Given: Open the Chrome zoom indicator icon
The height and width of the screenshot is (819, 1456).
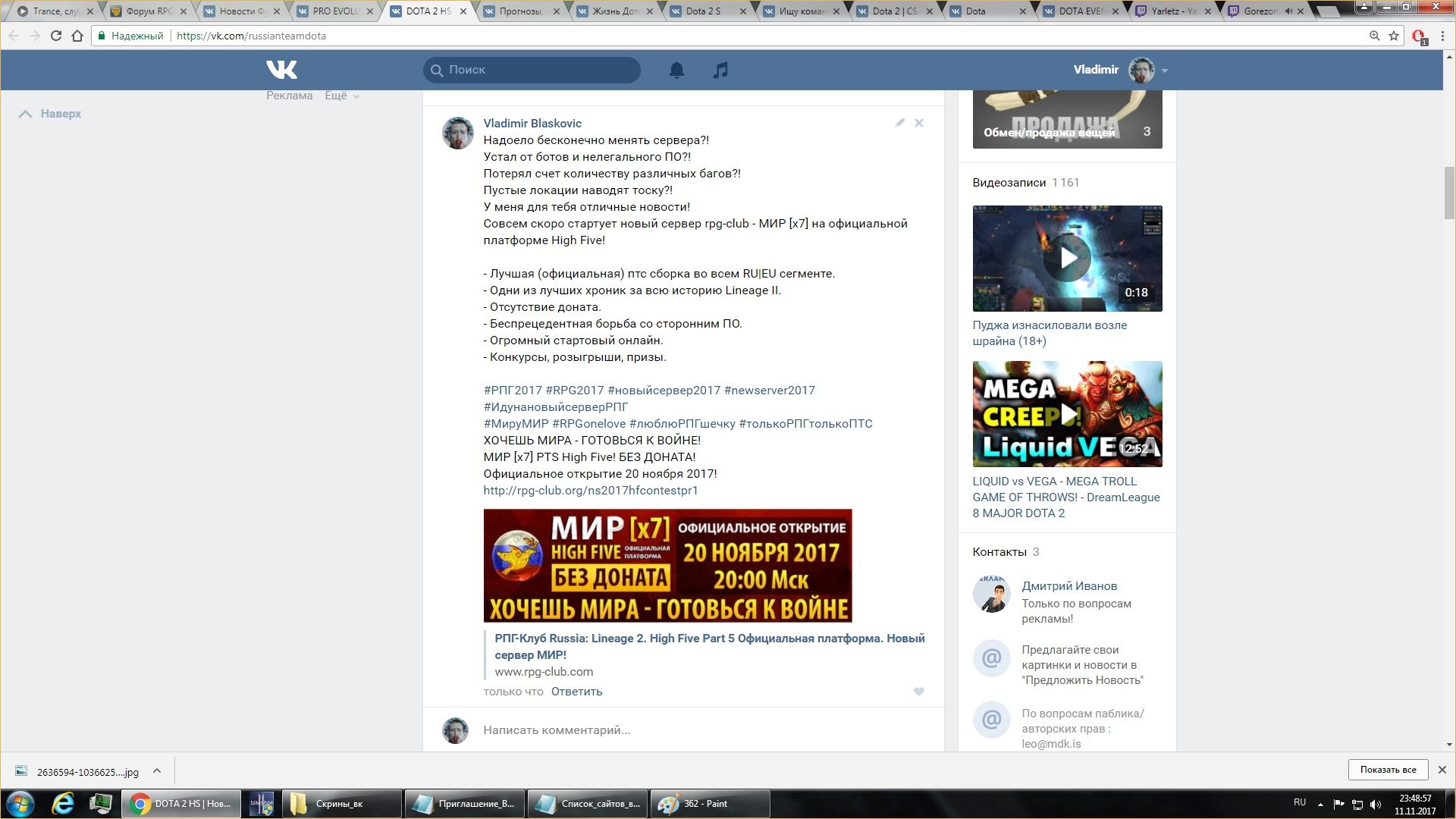Looking at the screenshot, I should tap(1374, 36).
